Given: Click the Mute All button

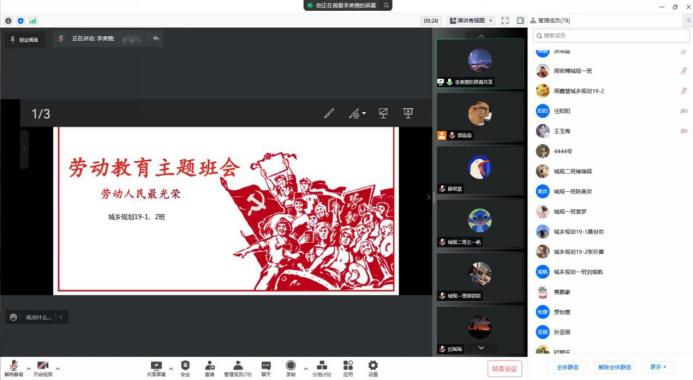Looking at the screenshot, I should click(x=567, y=367).
